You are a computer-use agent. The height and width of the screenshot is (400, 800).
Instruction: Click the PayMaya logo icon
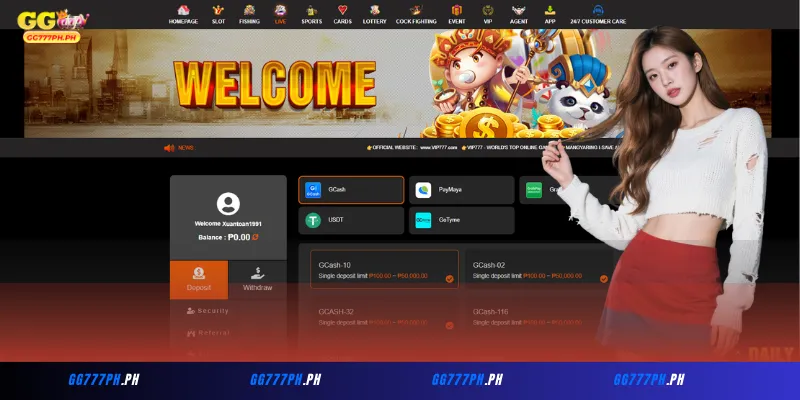pos(423,190)
